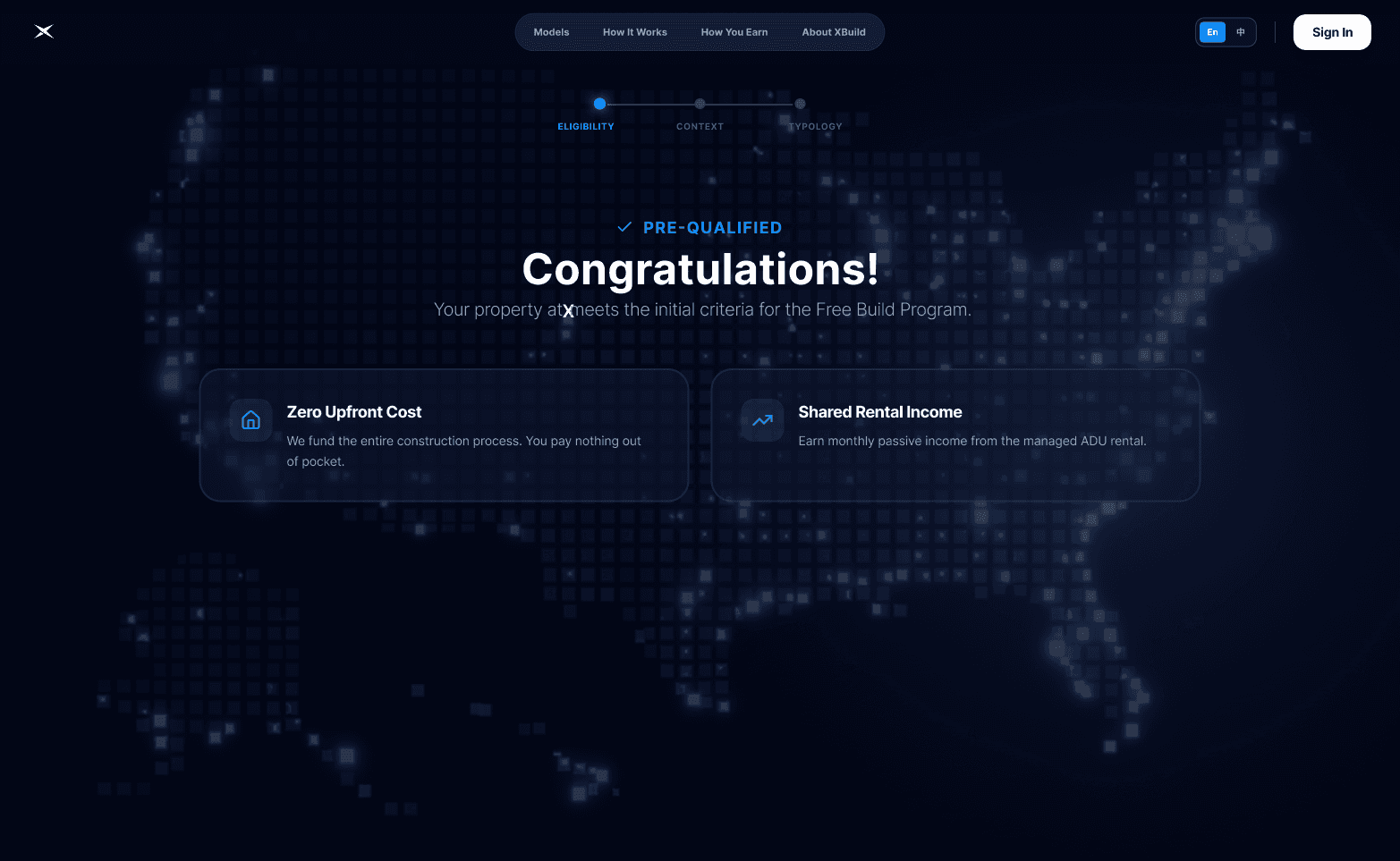Screen dimensions: 1400x861
Task: Select the Eligibility step dot
Action: click(x=599, y=104)
